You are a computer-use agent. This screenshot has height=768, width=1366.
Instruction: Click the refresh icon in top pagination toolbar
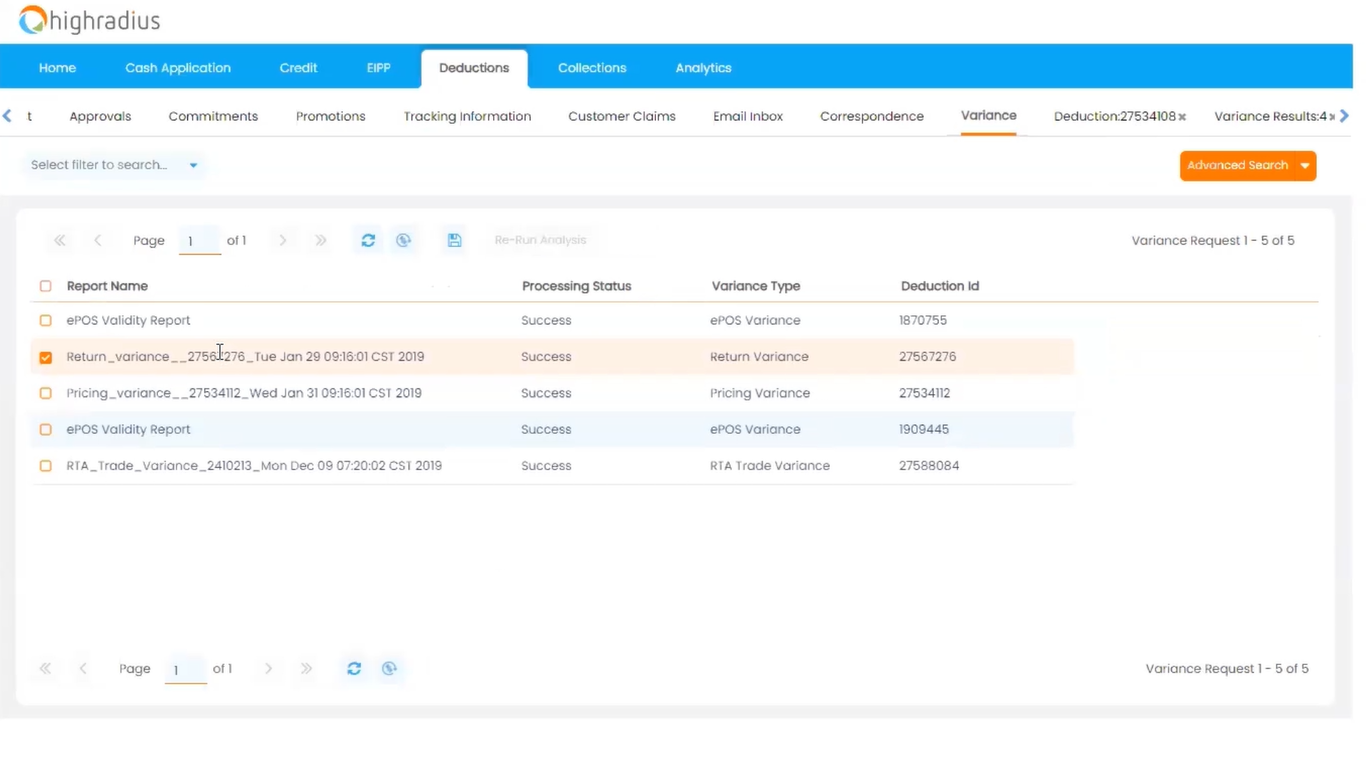(x=368, y=240)
